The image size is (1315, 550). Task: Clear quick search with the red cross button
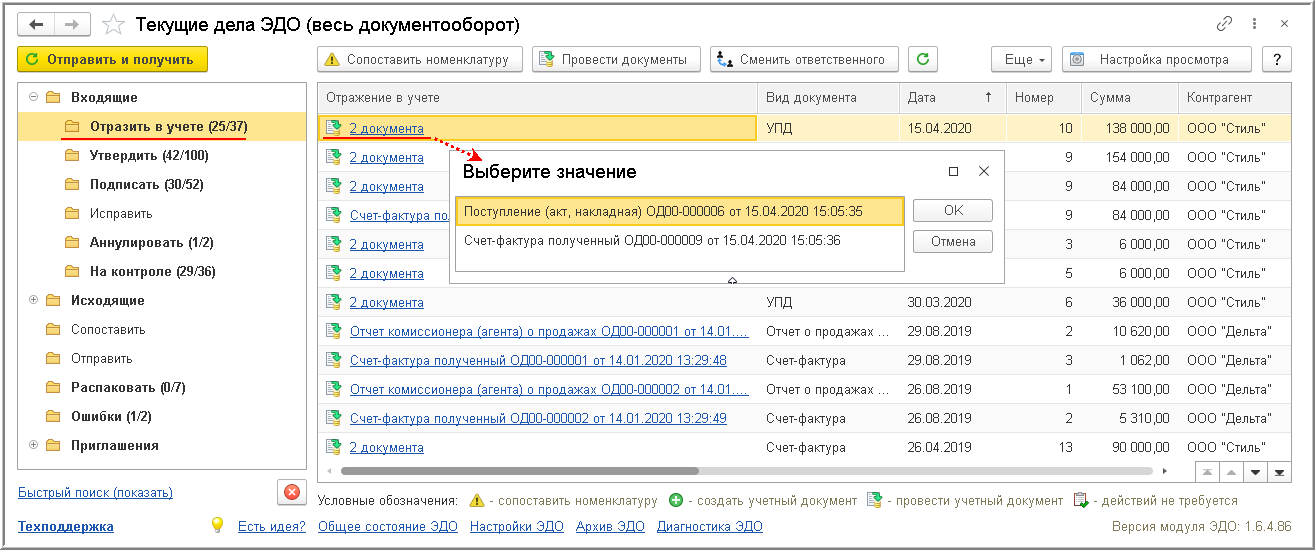pyautogui.click(x=291, y=492)
